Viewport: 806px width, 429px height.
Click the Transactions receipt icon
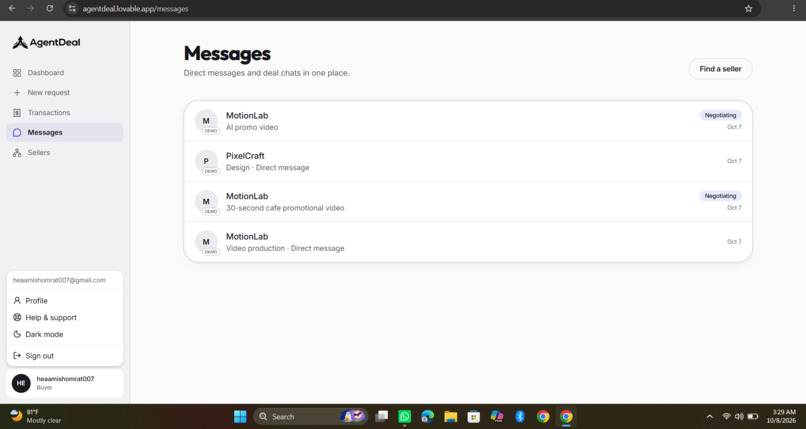[x=17, y=113]
